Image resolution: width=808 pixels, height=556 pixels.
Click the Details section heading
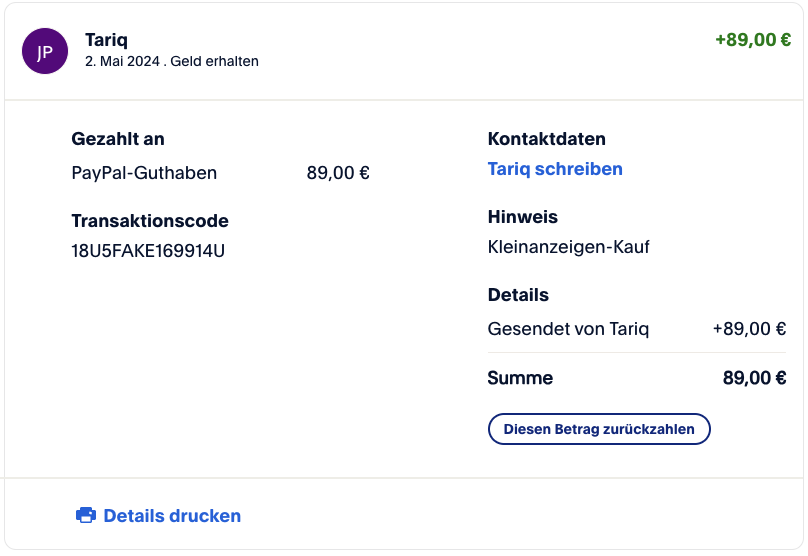pos(518,295)
